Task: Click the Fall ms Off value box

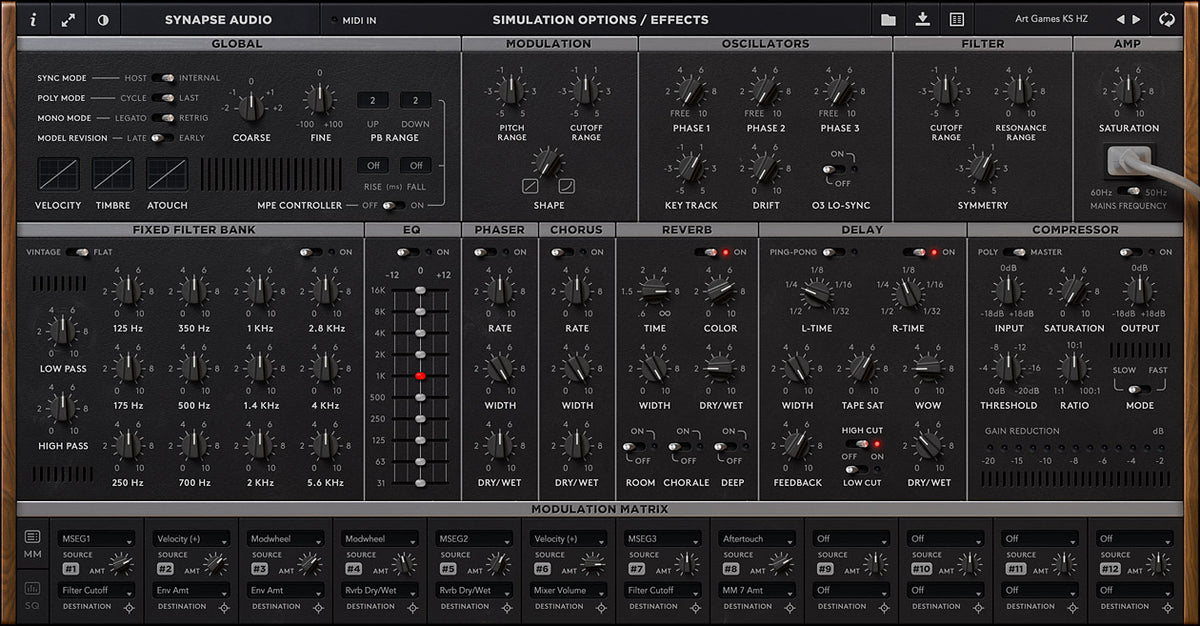Action: [x=415, y=165]
